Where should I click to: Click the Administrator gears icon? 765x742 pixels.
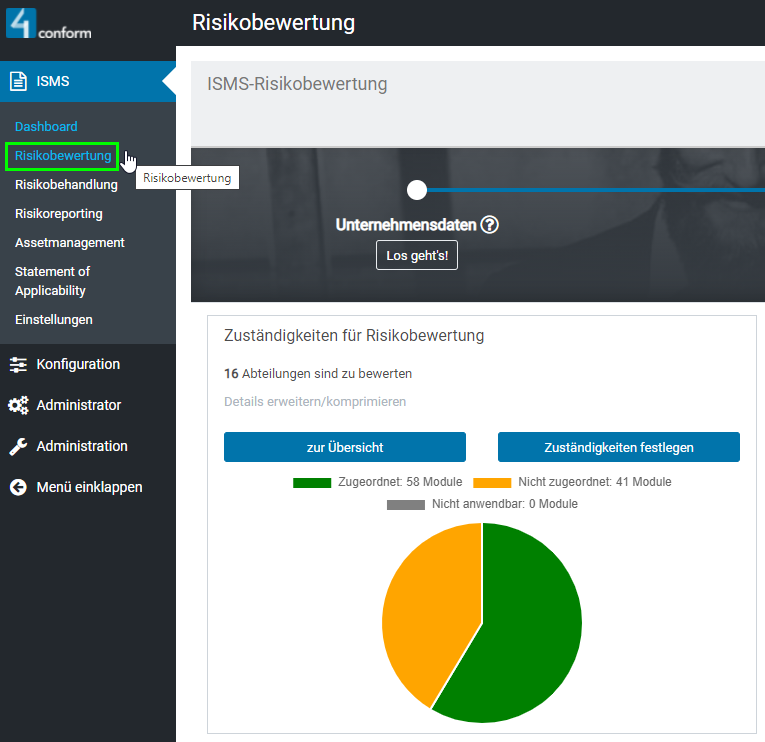[18, 406]
